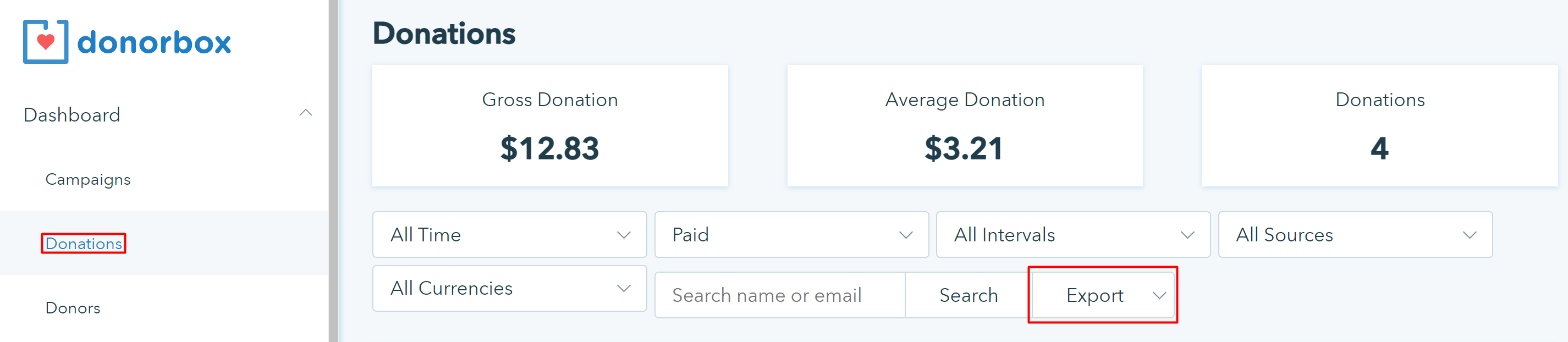The width and height of the screenshot is (1568, 342).
Task: Expand the All Intervals dropdown
Action: tap(1072, 235)
